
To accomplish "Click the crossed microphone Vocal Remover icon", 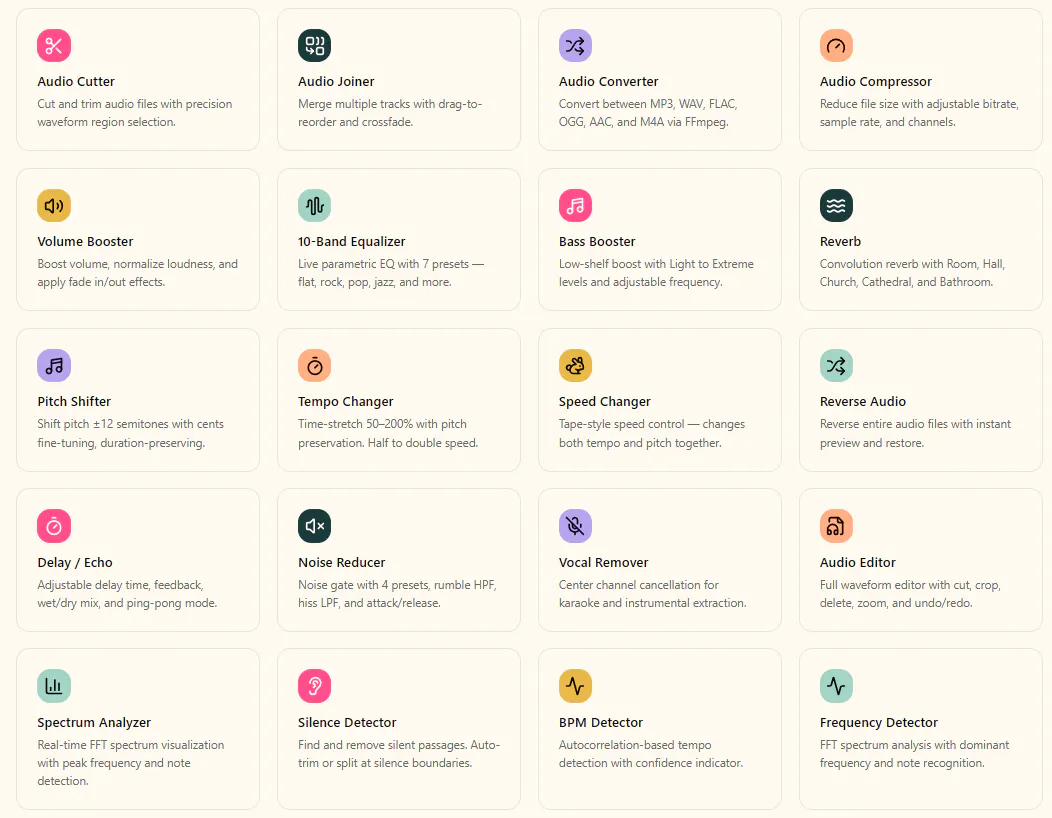I will (576, 526).
